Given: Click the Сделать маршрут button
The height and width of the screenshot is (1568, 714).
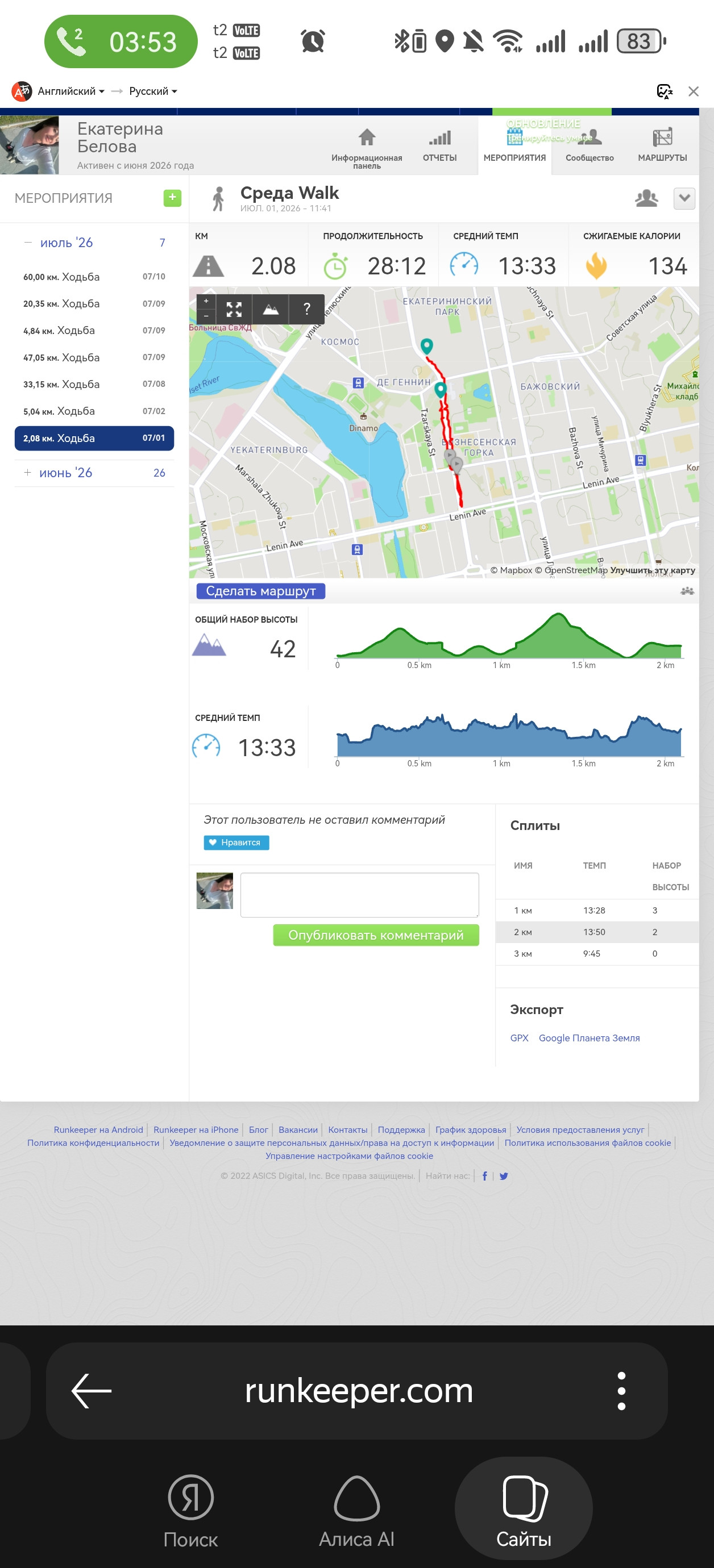Looking at the screenshot, I should point(261,590).
